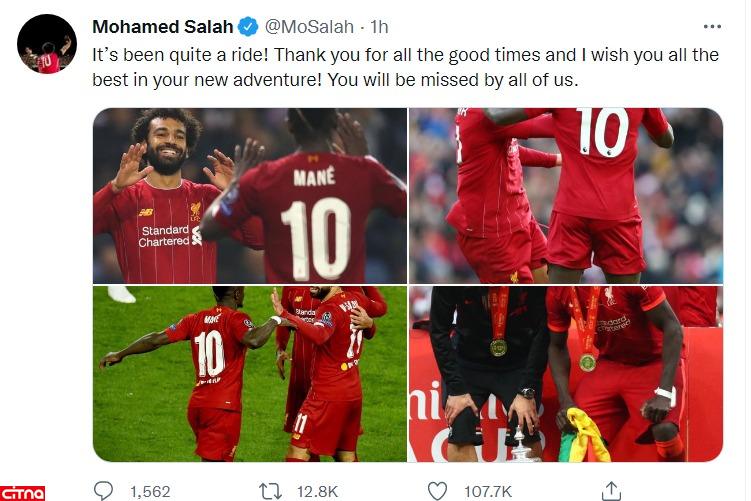
Task: Click the blue verified badge
Action: tap(248, 27)
